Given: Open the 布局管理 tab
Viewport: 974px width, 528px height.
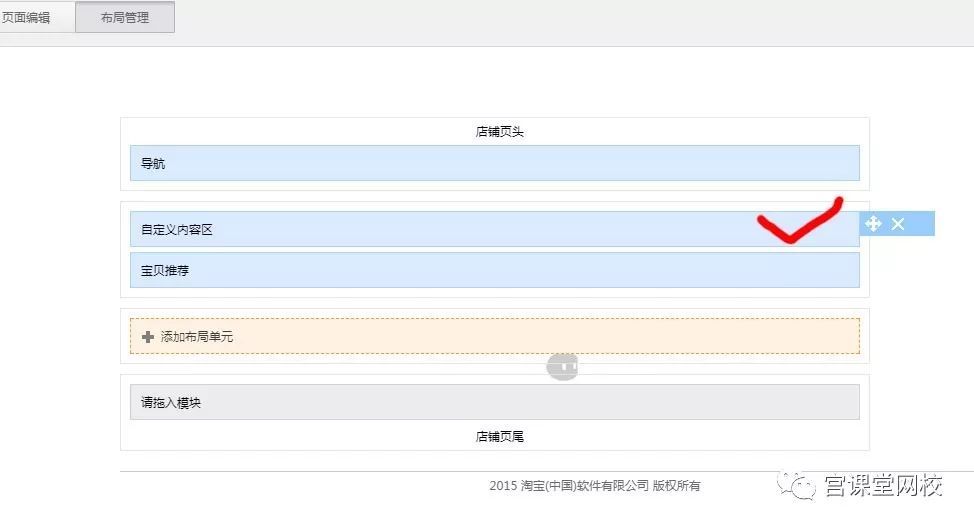Looking at the screenshot, I should click(x=125, y=17).
